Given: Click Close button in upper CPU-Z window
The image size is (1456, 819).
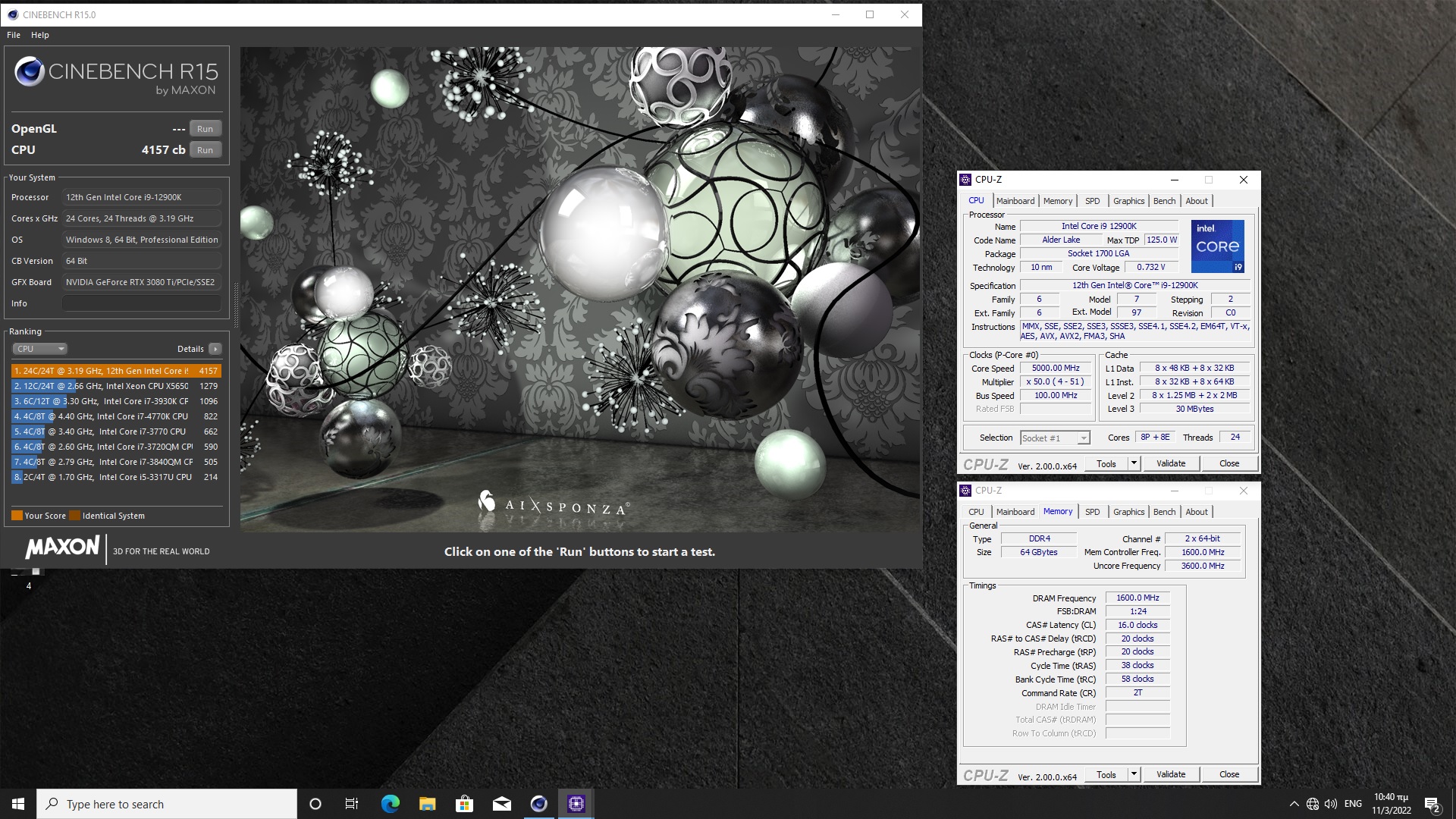Looking at the screenshot, I should [x=1229, y=463].
